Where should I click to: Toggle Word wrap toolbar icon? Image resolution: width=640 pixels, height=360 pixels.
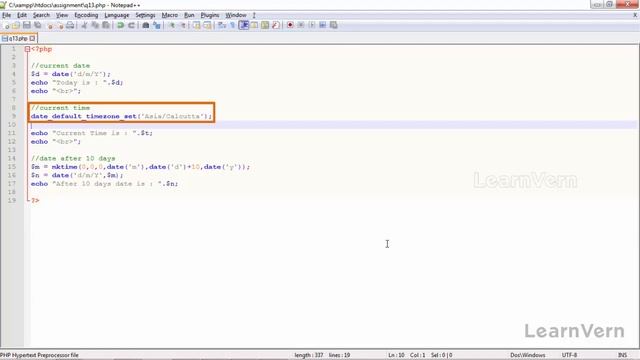pyautogui.click(x=222, y=25)
